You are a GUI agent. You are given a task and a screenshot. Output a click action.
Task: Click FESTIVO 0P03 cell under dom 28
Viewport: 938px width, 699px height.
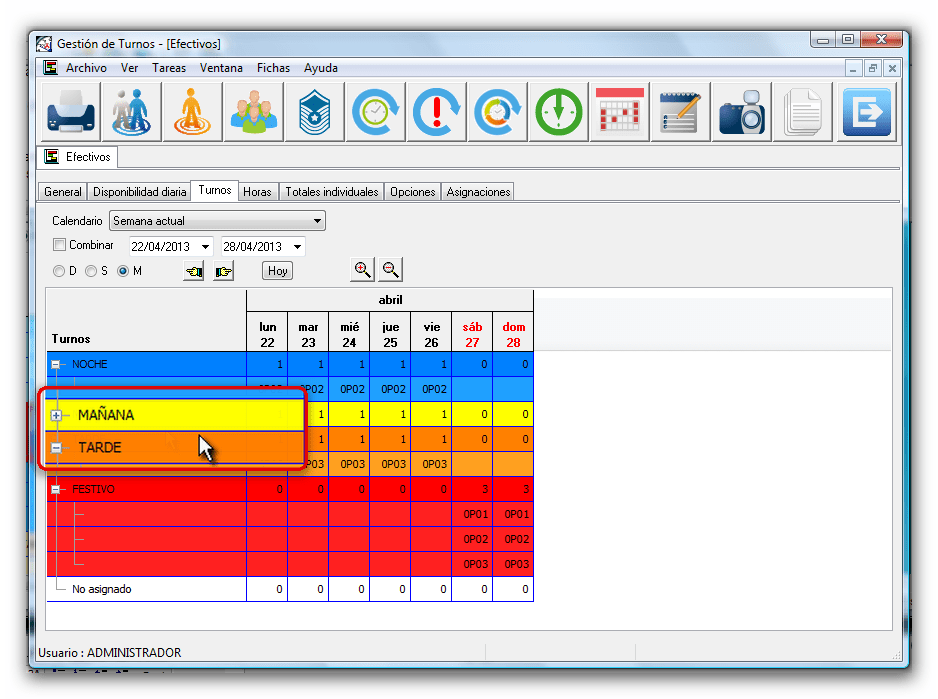coord(513,564)
